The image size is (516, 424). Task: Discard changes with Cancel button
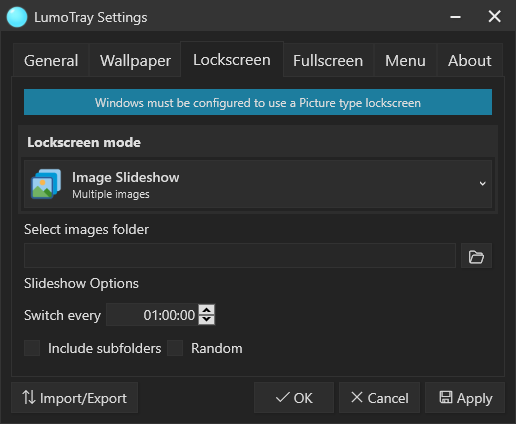[379, 398]
